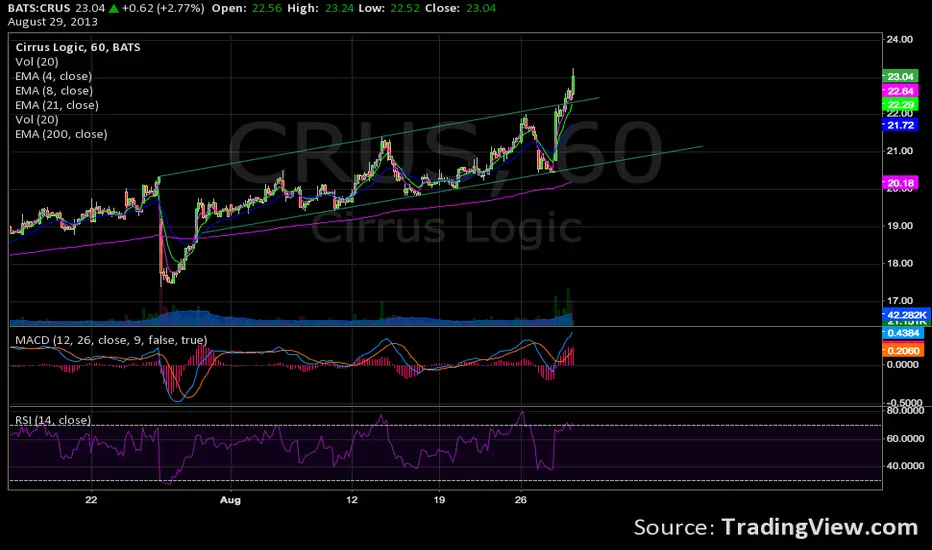This screenshot has height=550, width=932.
Task: Click the magenta 20.18 EMA price label
Action: pyautogui.click(x=900, y=183)
